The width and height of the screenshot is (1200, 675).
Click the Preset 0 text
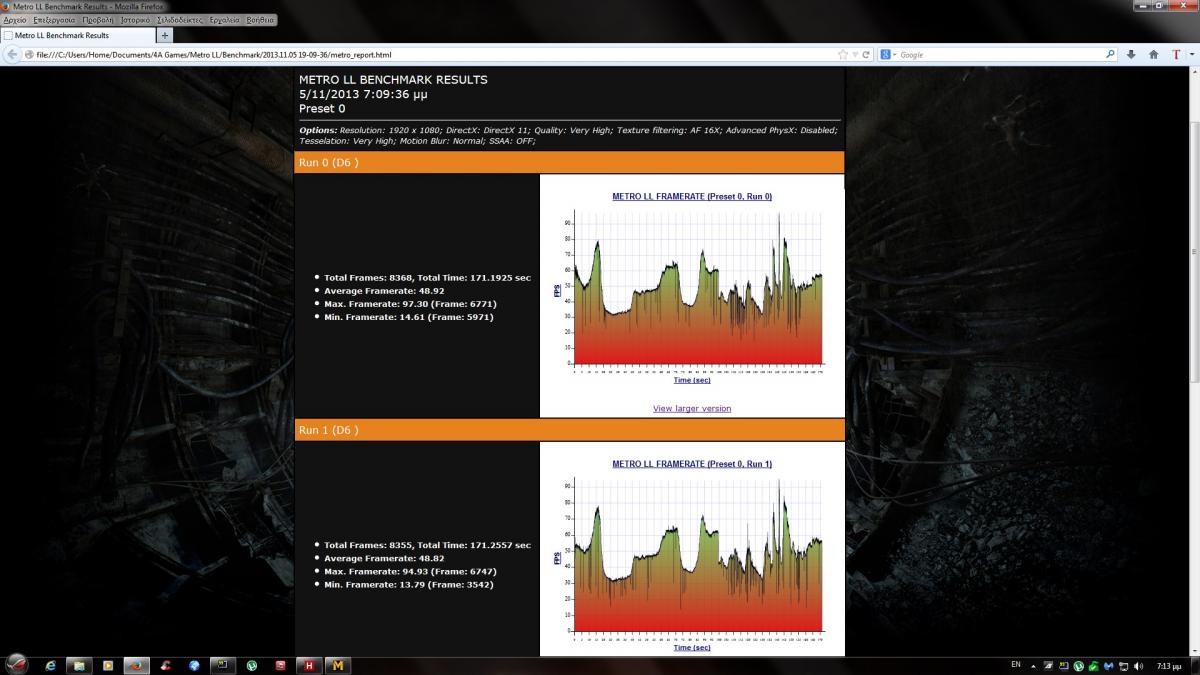click(322, 108)
